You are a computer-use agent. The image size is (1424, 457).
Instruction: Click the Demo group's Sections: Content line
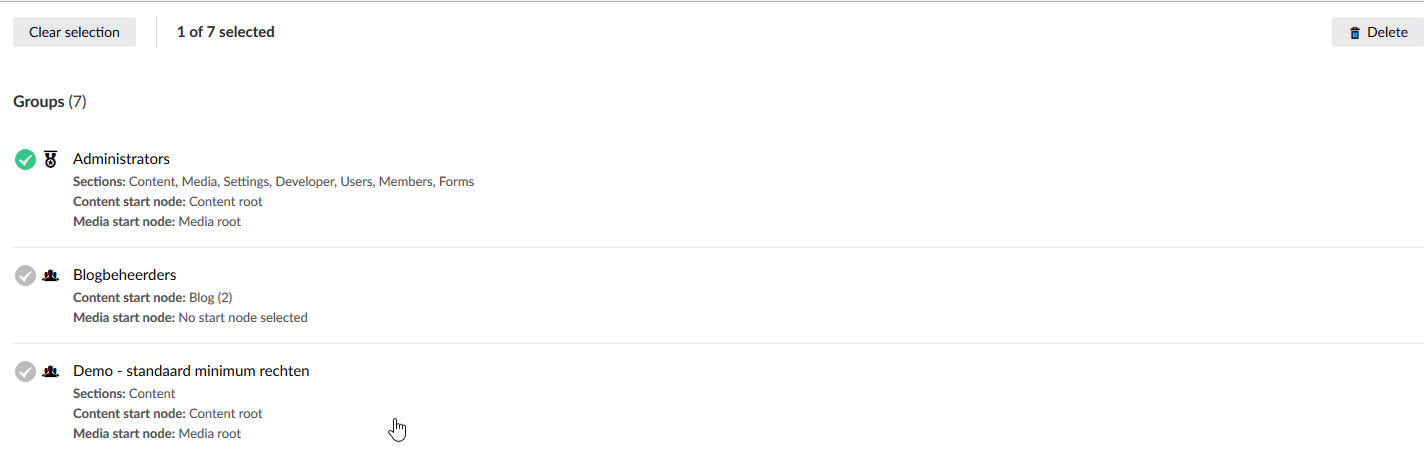click(x=124, y=394)
